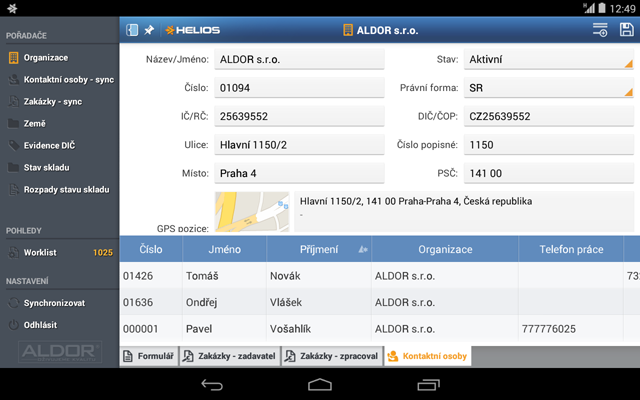This screenshot has width=640, height=400.
Task: Click the Země folder icon
Action: pyautogui.click(x=13, y=123)
